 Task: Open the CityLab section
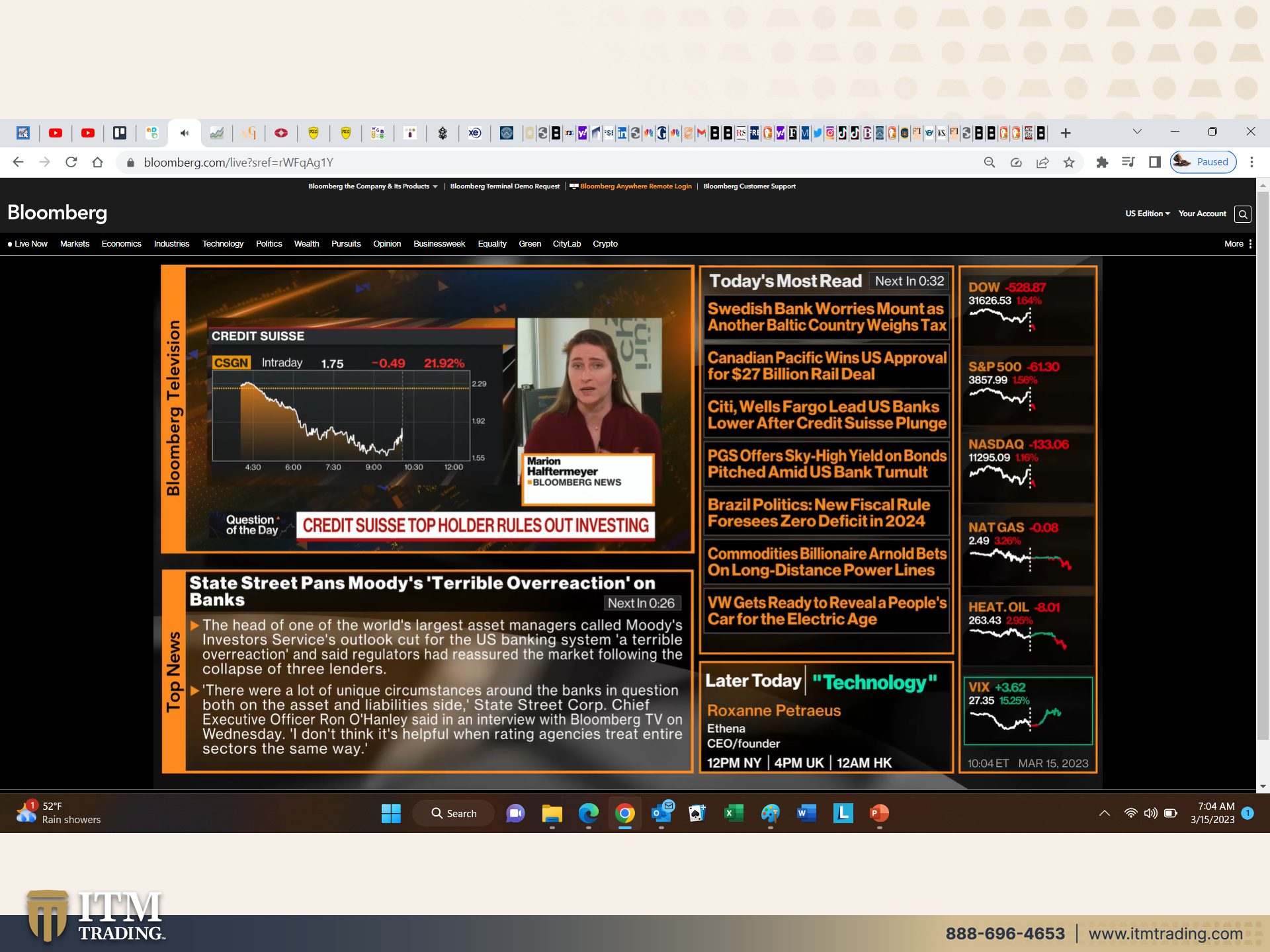point(567,244)
